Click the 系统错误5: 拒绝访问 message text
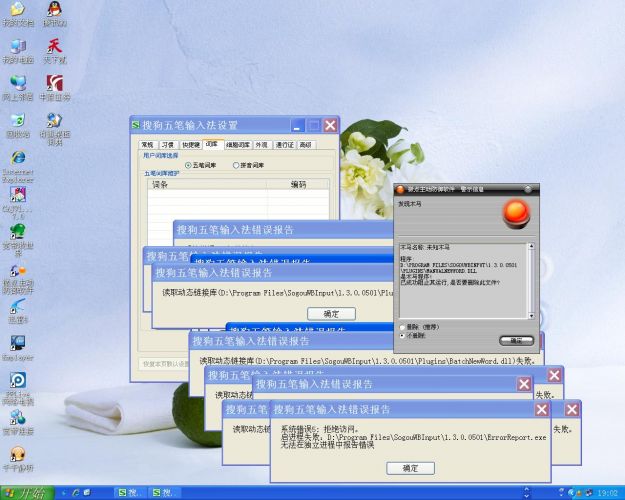Screen dimensions: 625x500 320,429
